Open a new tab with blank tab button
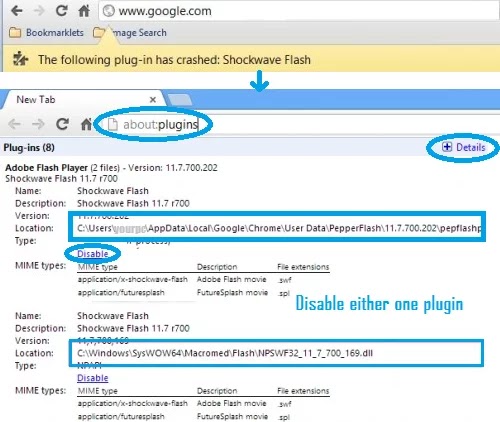The height and width of the screenshot is (422, 500). [179, 100]
